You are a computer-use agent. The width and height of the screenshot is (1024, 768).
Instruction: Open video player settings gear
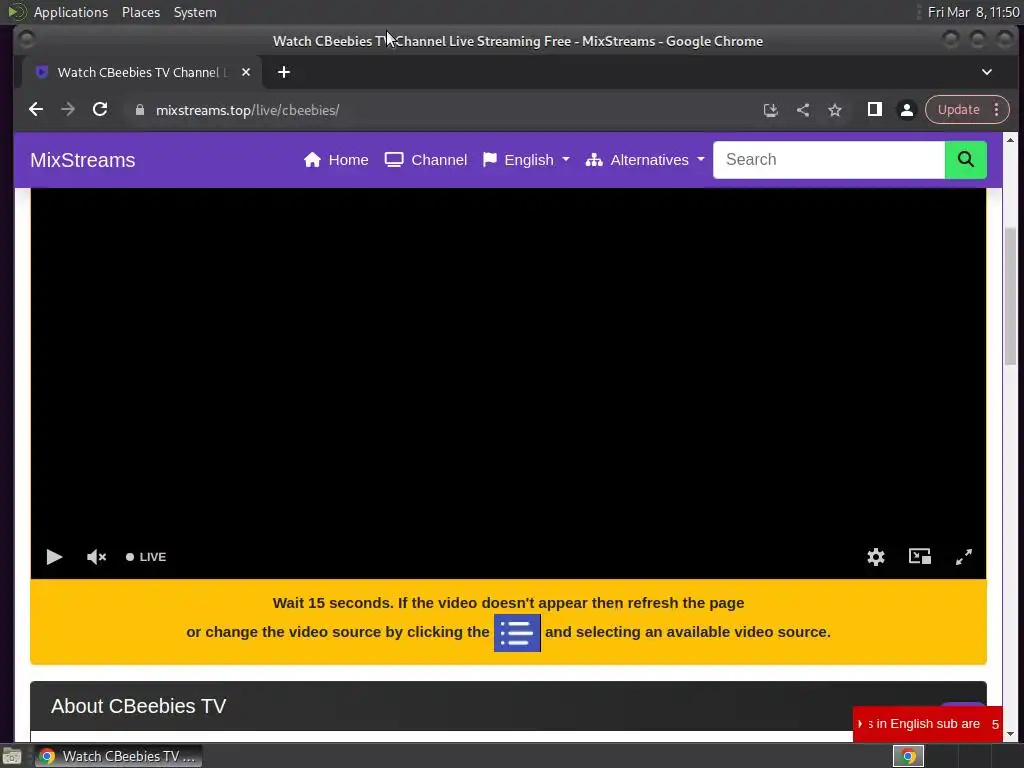click(876, 556)
